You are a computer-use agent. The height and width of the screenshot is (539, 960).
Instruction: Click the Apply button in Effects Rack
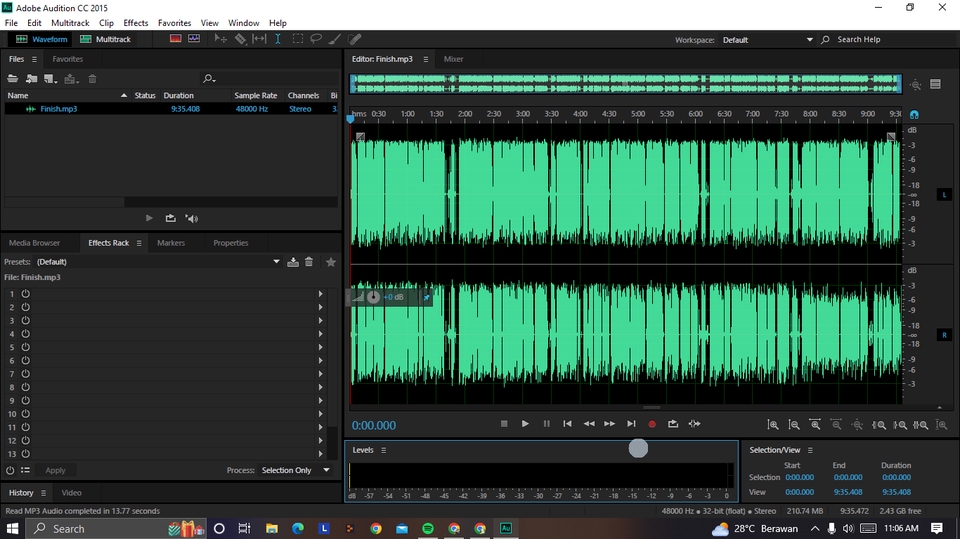pos(55,470)
